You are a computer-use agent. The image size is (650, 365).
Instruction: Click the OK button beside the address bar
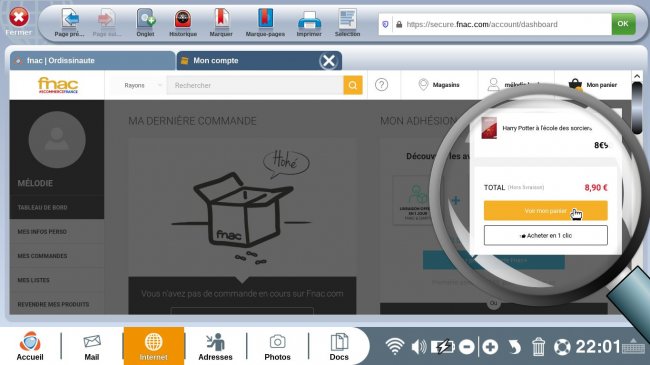click(623, 24)
